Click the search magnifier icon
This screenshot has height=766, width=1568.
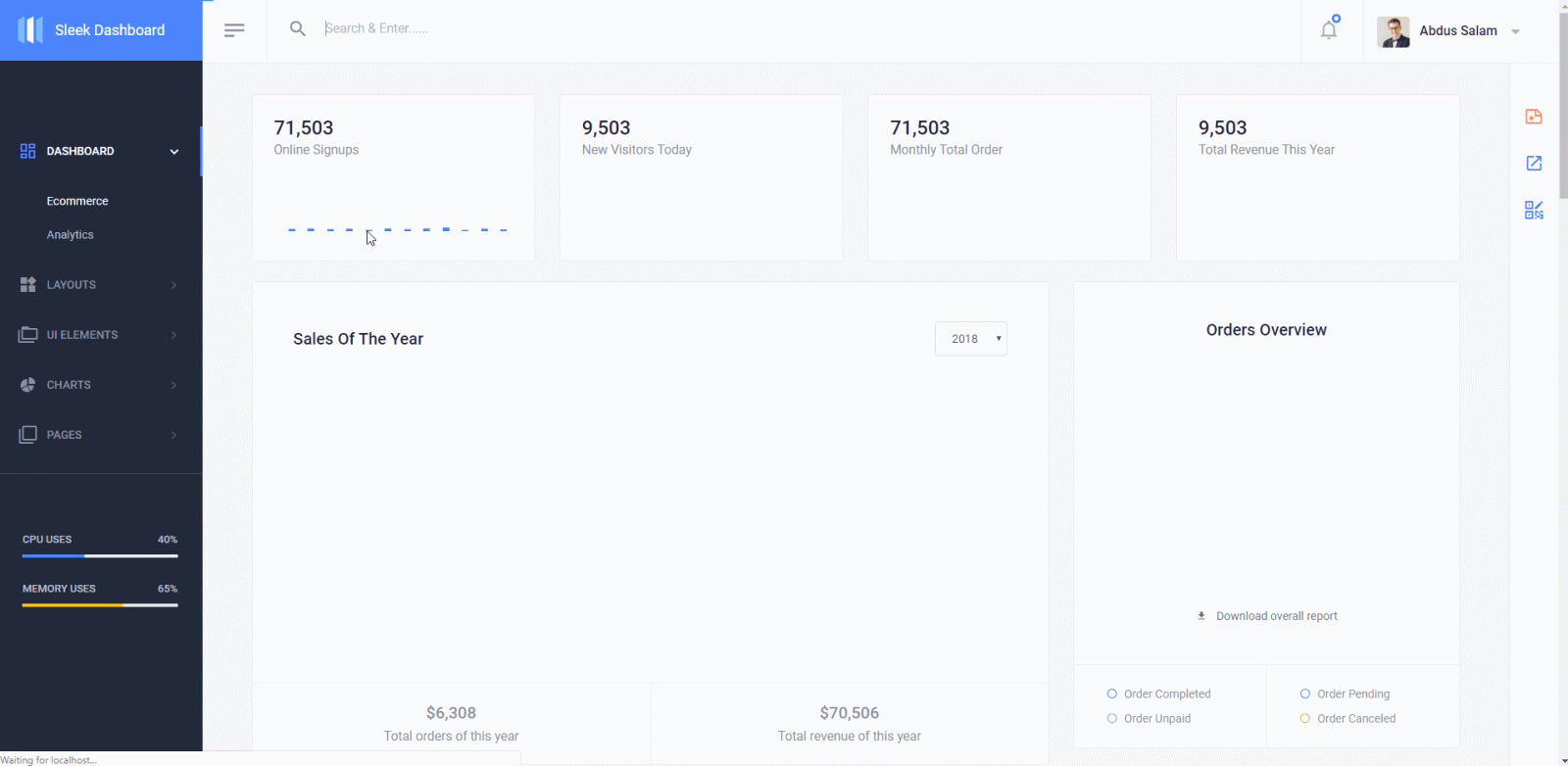click(x=298, y=29)
